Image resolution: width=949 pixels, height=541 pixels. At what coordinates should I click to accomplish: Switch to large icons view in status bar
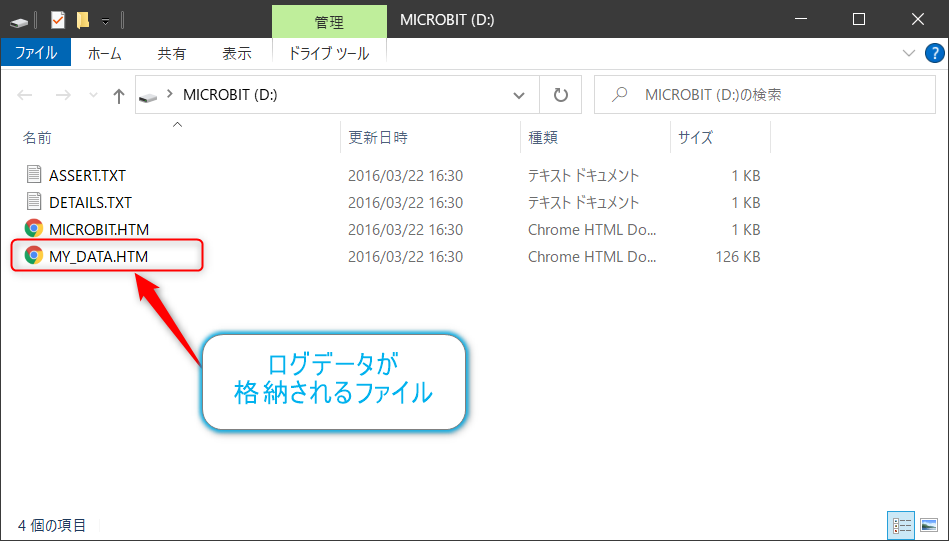click(x=929, y=525)
